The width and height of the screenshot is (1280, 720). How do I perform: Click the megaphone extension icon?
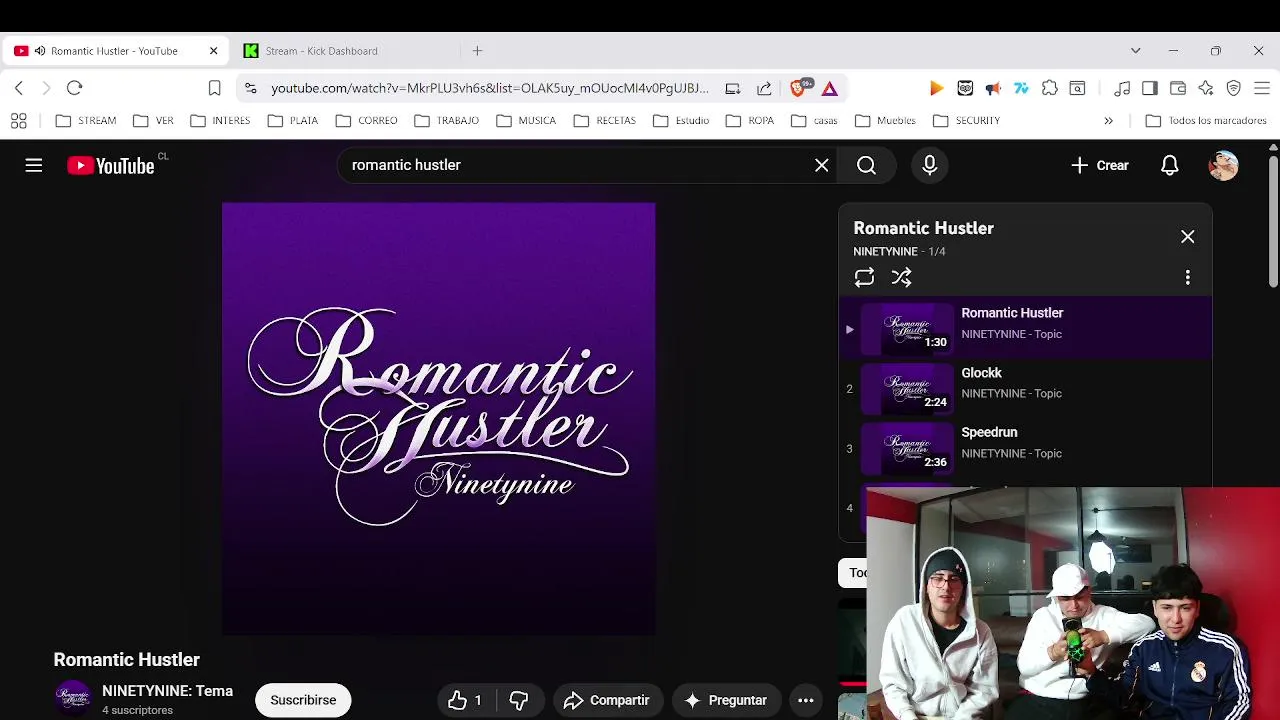point(993,88)
